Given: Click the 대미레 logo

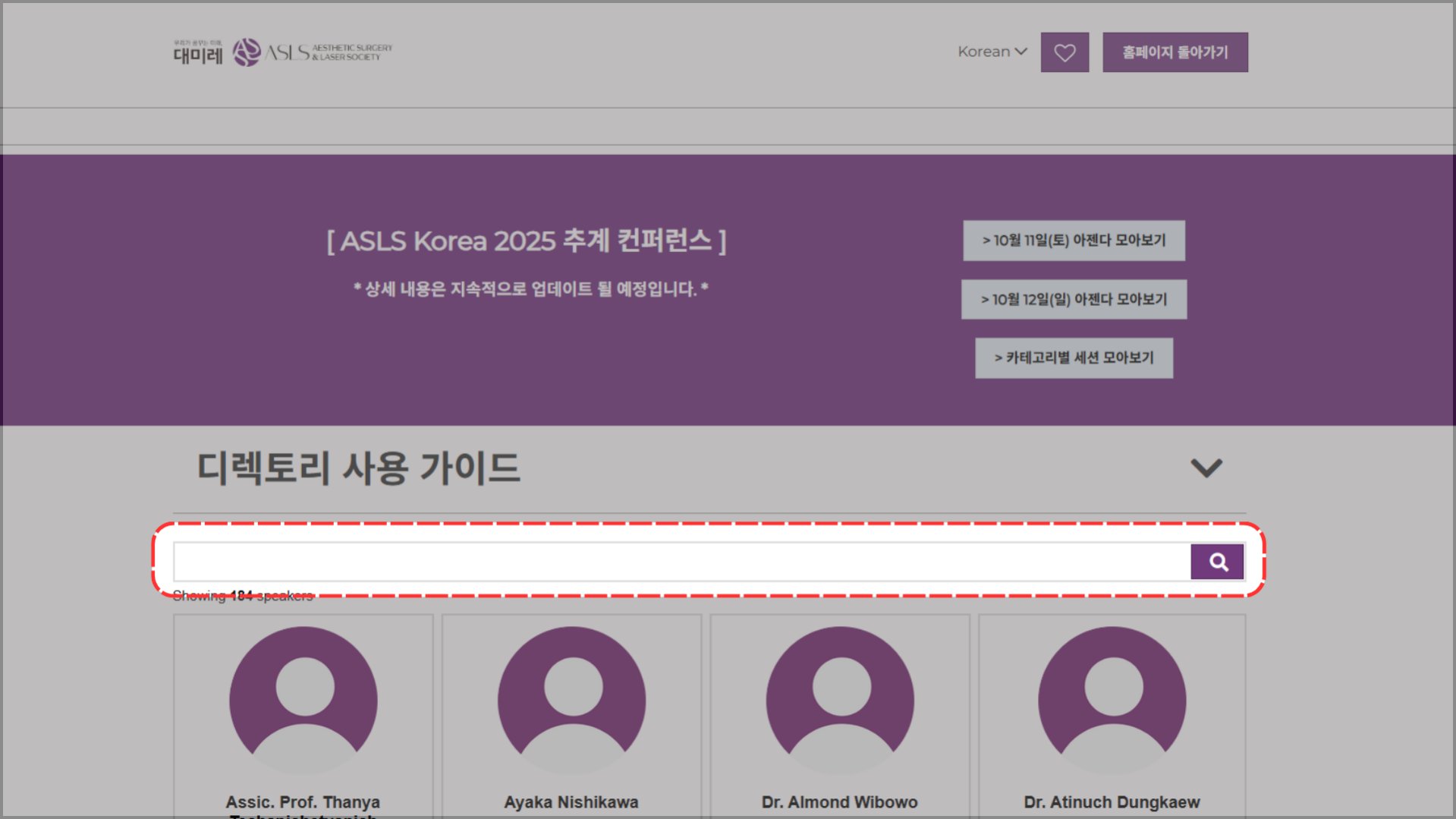Looking at the screenshot, I should pyautogui.click(x=198, y=52).
